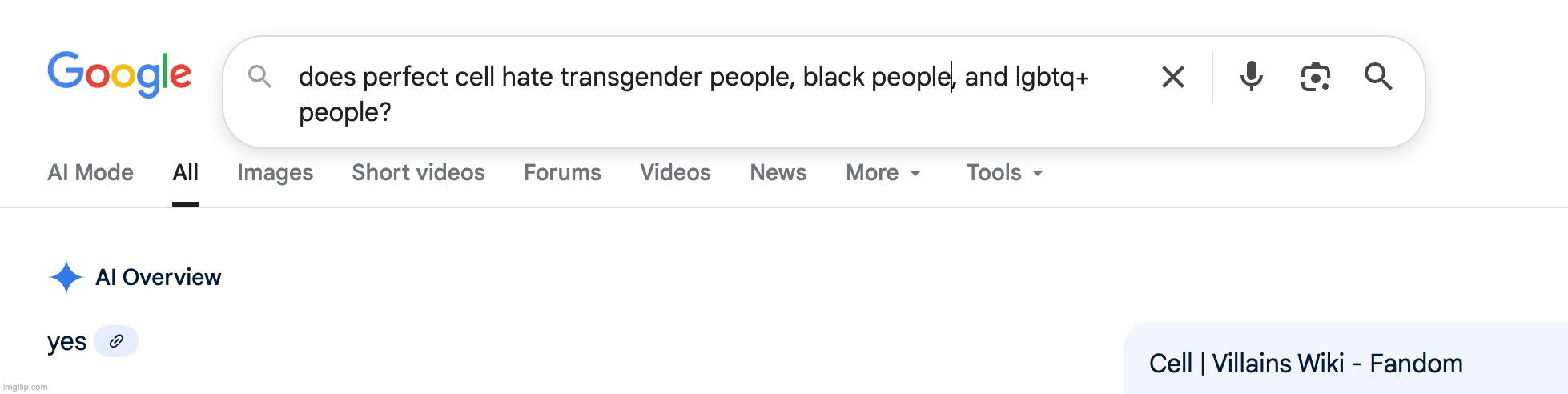Image resolution: width=1568 pixels, height=394 pixels.
Task: Switch to Videos tab
Action: click(x=675, y=173)
